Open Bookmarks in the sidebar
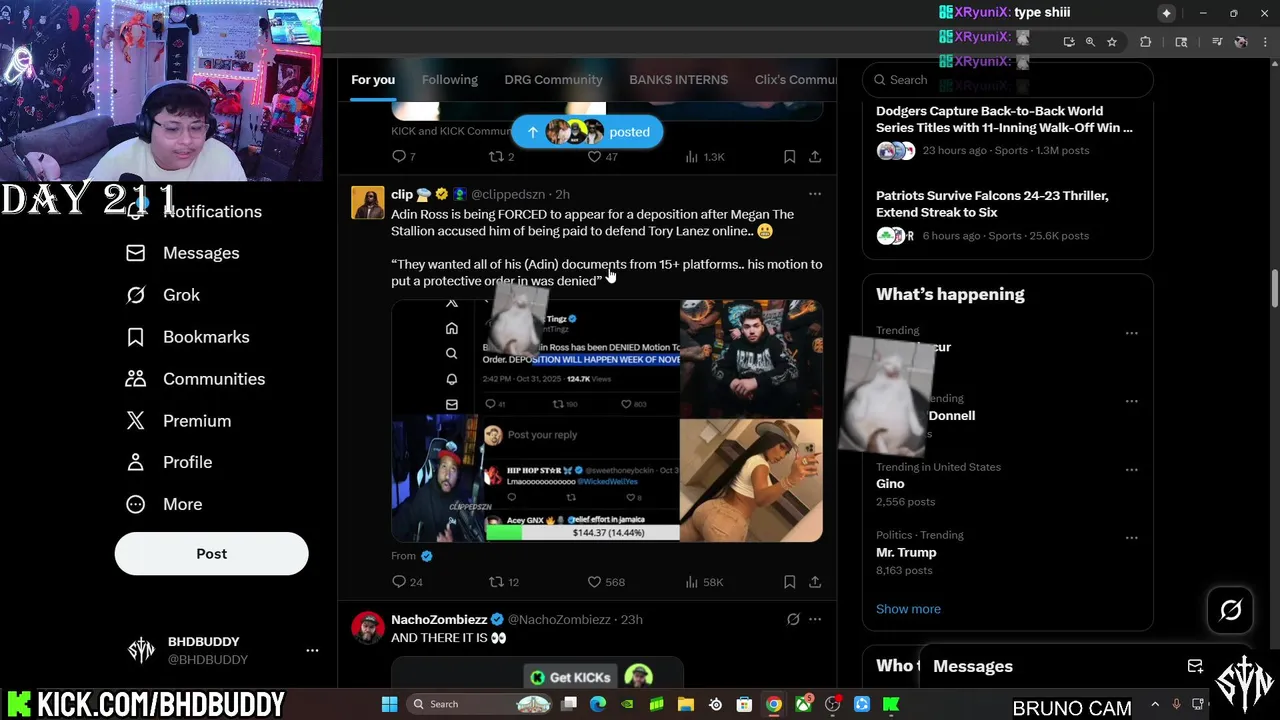Image resolution: width=1280 pixels, height=720 pixels. (x=206, y=337)
